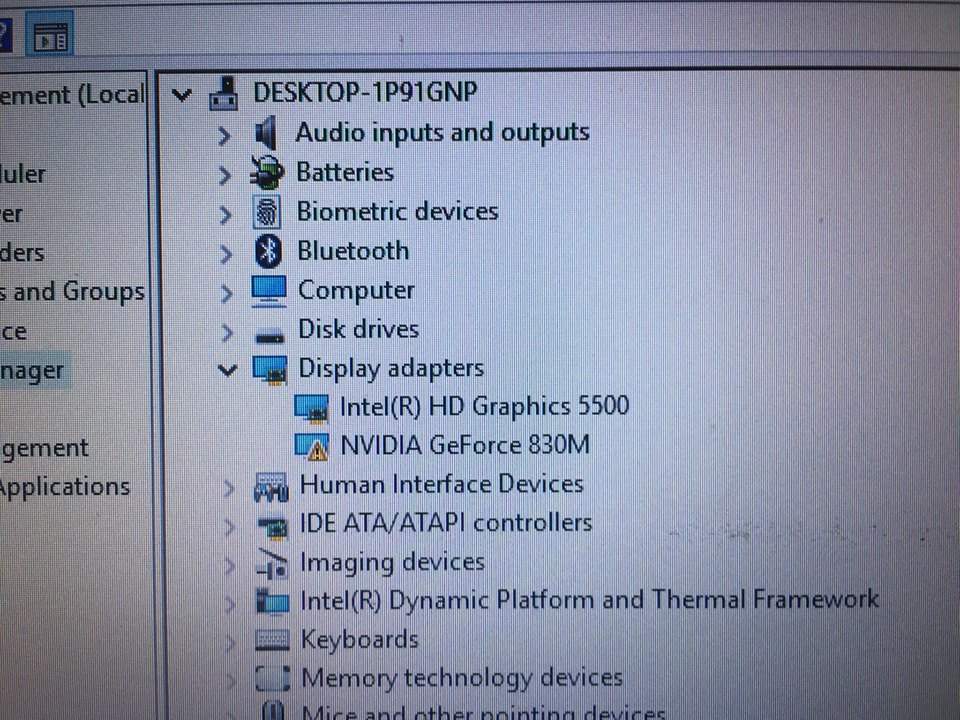Select Intel(R) HD Graphics 5500 device
Image resolution: width=960 pixels, height=720 pixels.
click(x=484, y=407)
